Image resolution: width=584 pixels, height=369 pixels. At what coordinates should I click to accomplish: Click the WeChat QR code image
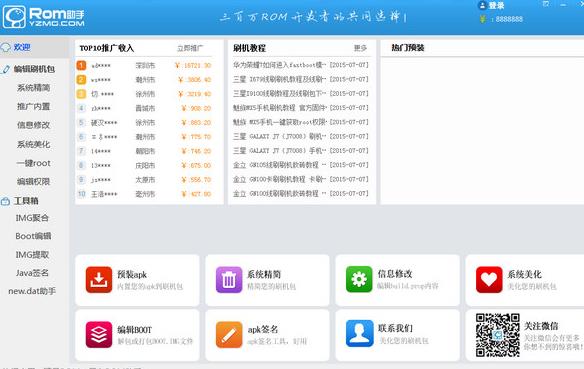[498, 335]
